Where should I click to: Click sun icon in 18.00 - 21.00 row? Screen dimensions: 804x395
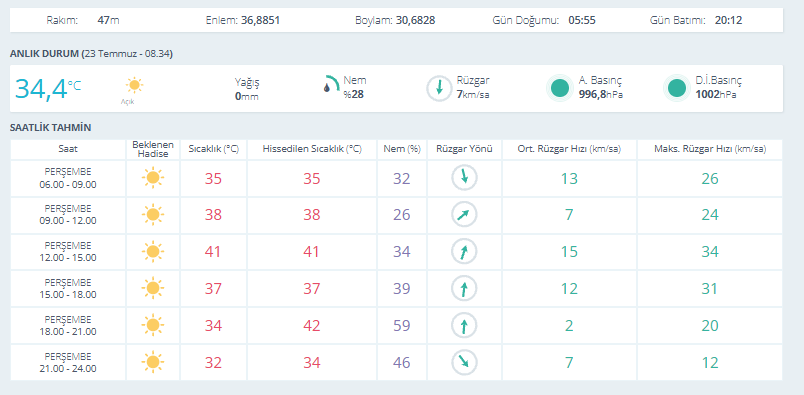[x=153, y=325]
